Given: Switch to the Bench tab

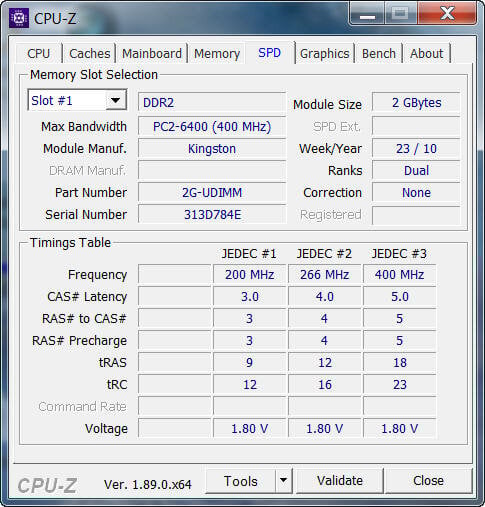Looking at the screenshot, I should click(379, 53).
